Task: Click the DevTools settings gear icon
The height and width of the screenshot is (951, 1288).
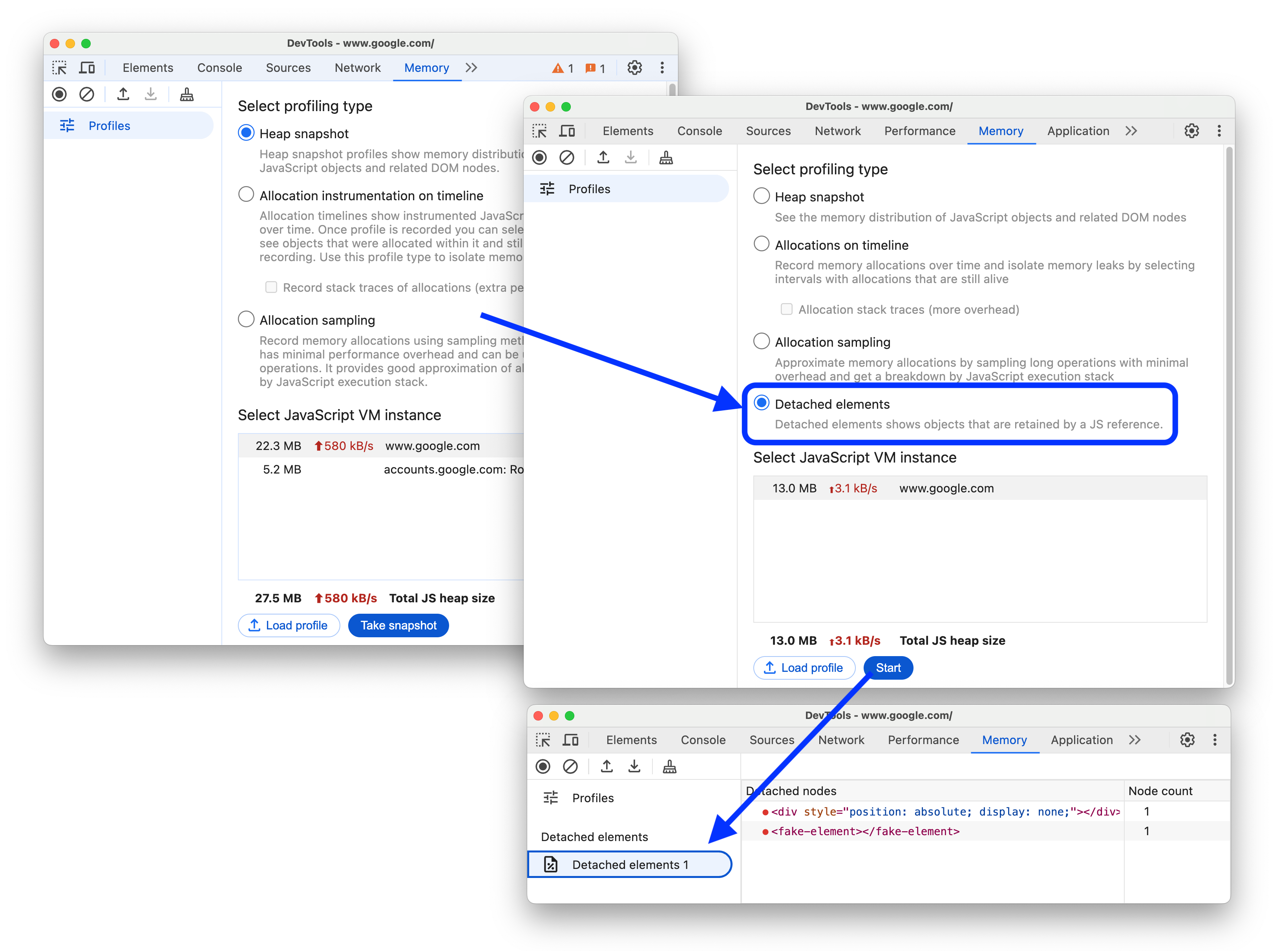Action: pyautogui.click(x=1191, y=131)
